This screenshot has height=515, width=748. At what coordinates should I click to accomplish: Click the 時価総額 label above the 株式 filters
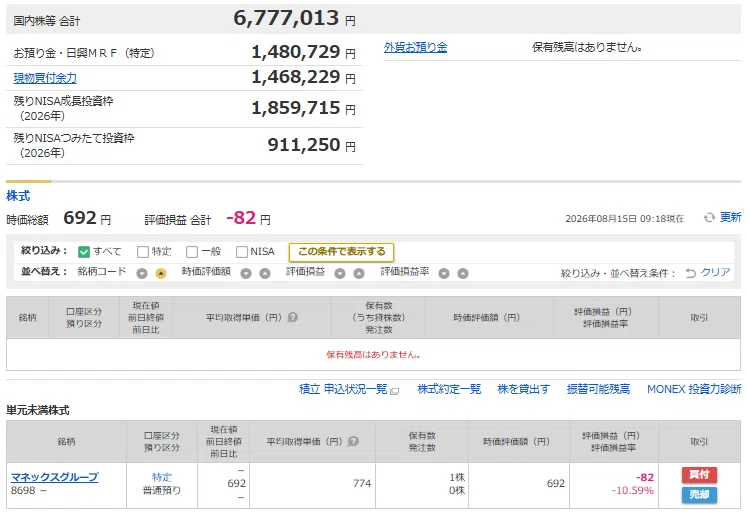(x=27, y=220)
